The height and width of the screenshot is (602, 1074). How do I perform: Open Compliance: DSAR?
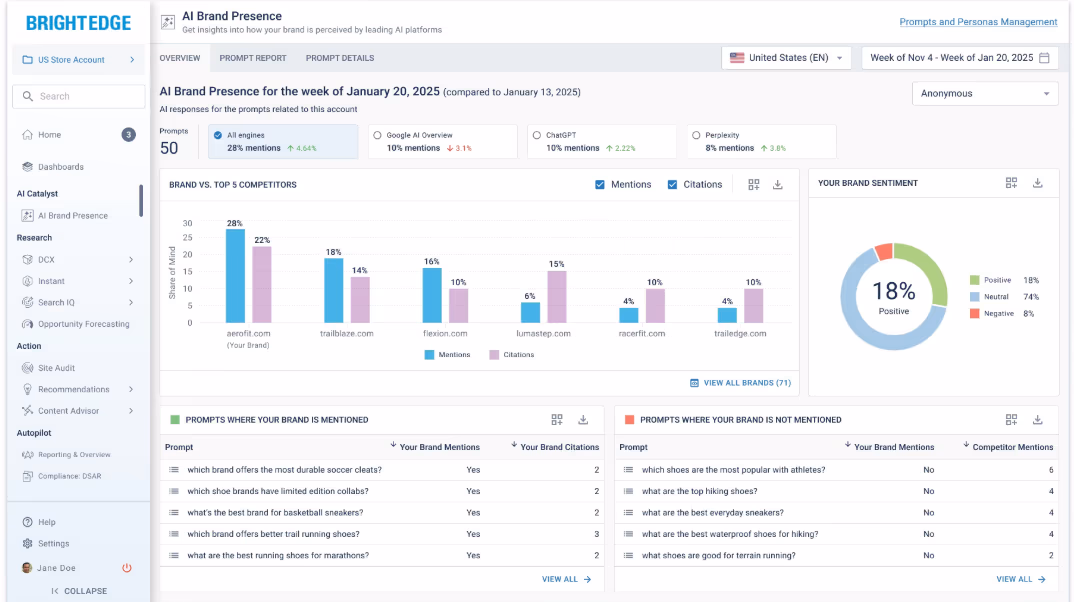click(69, 476)
